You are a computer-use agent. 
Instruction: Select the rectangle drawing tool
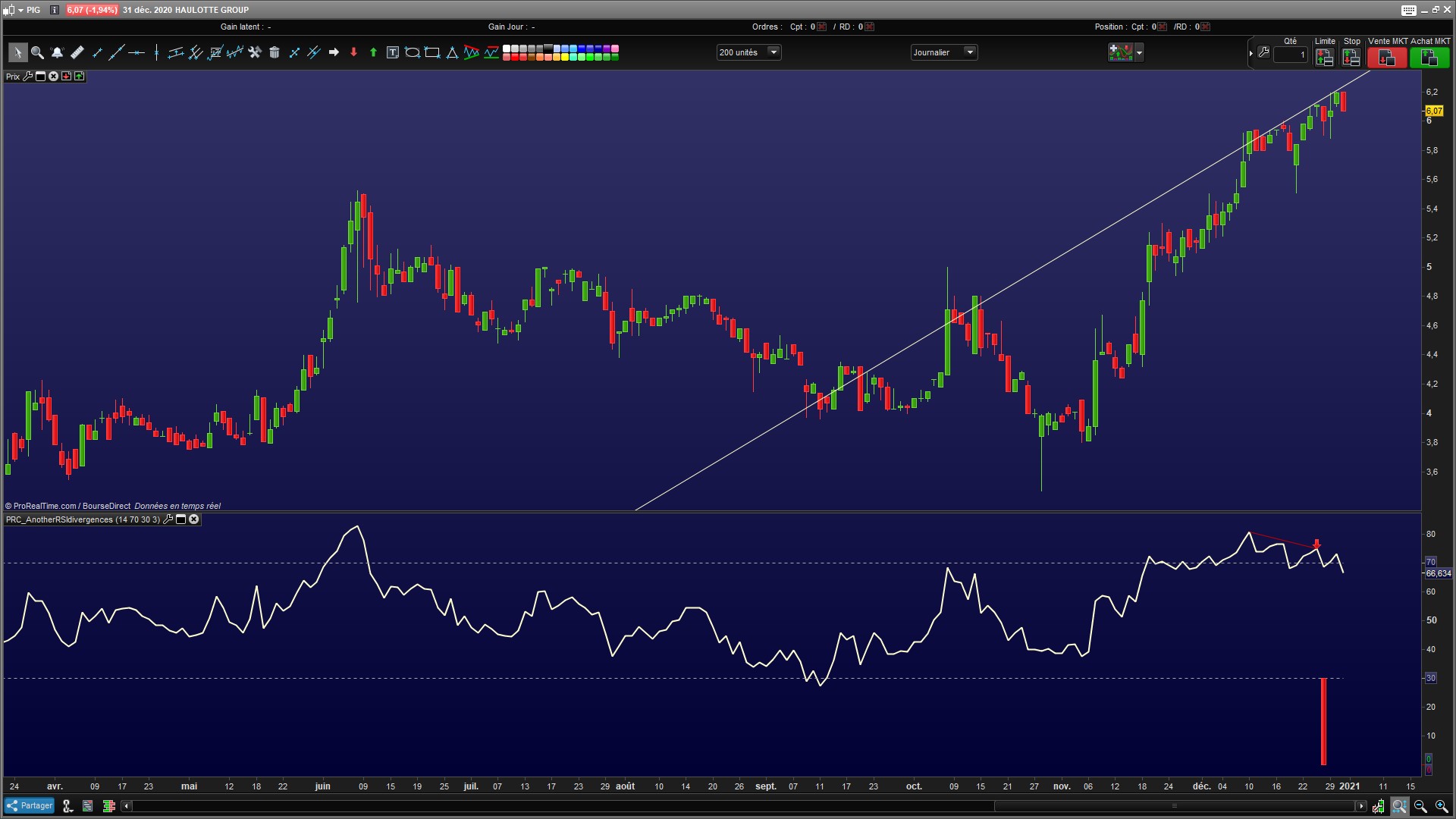(432, 52)
